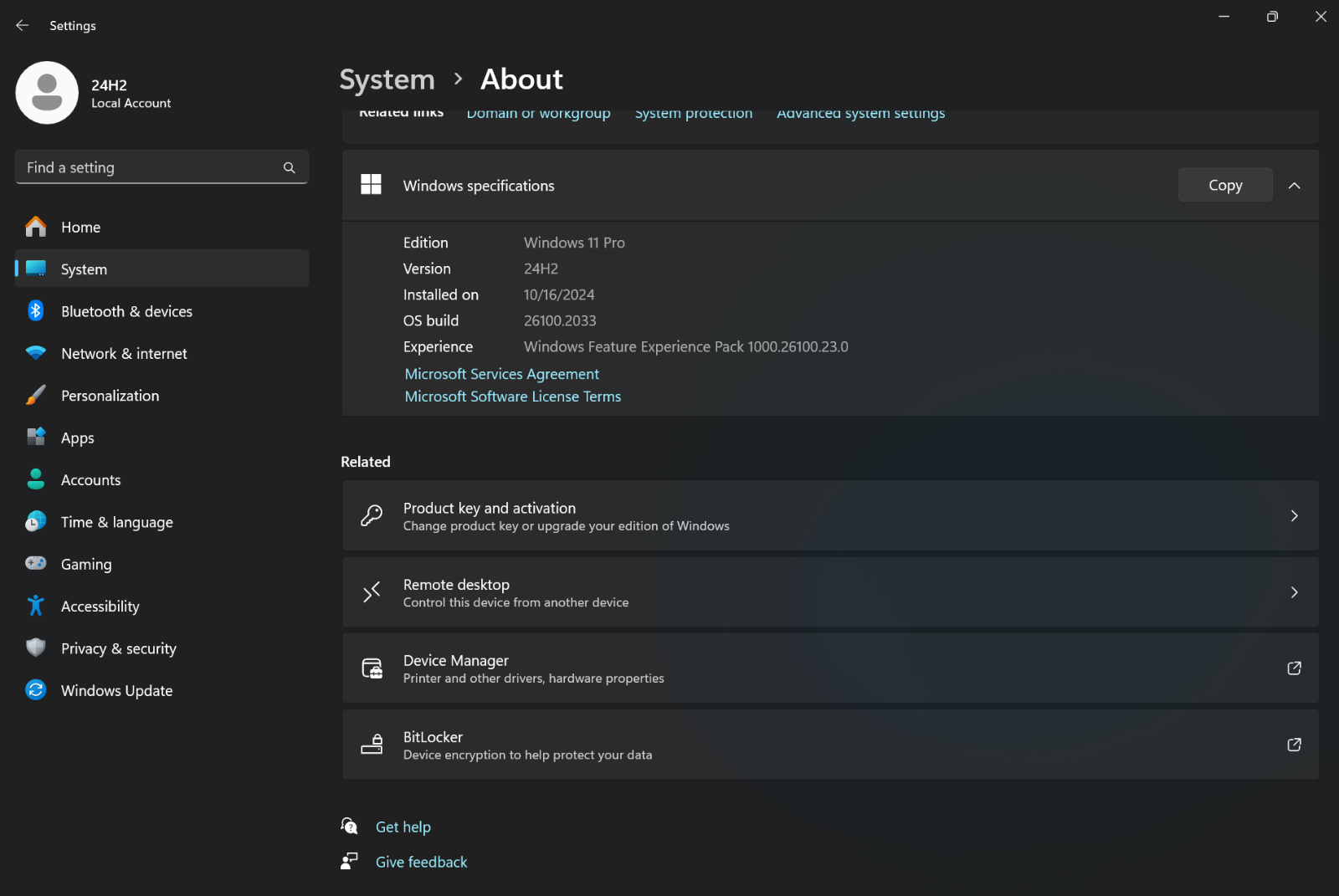Open System protection link
Screen dimensions: 1339x896
[x=694, y=114]
